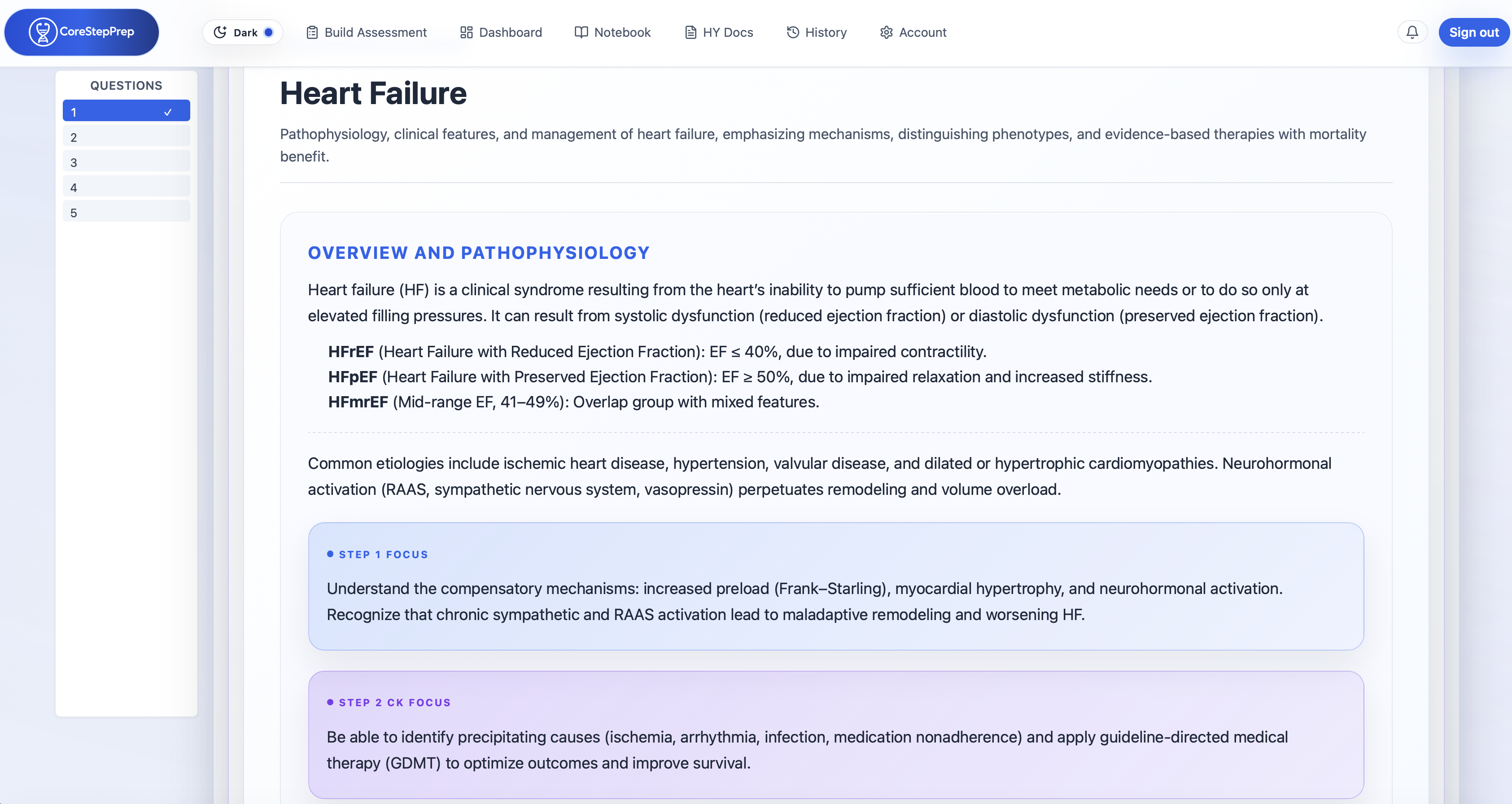This screenshot has height=804, width=1512.
Task: Click the Step 1 Focus card
Action: click(x=836, y=586)
